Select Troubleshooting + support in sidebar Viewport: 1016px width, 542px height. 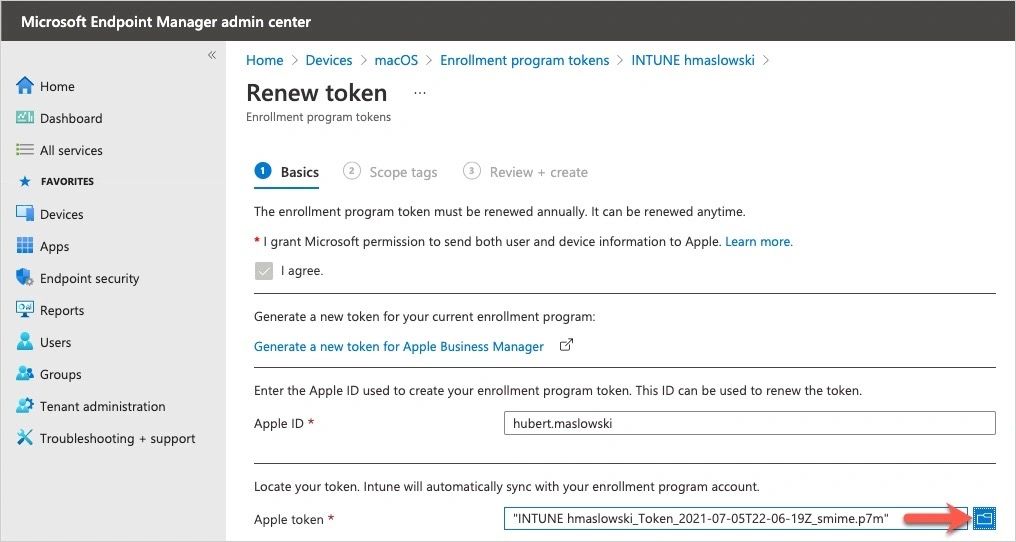pos(117,438)
